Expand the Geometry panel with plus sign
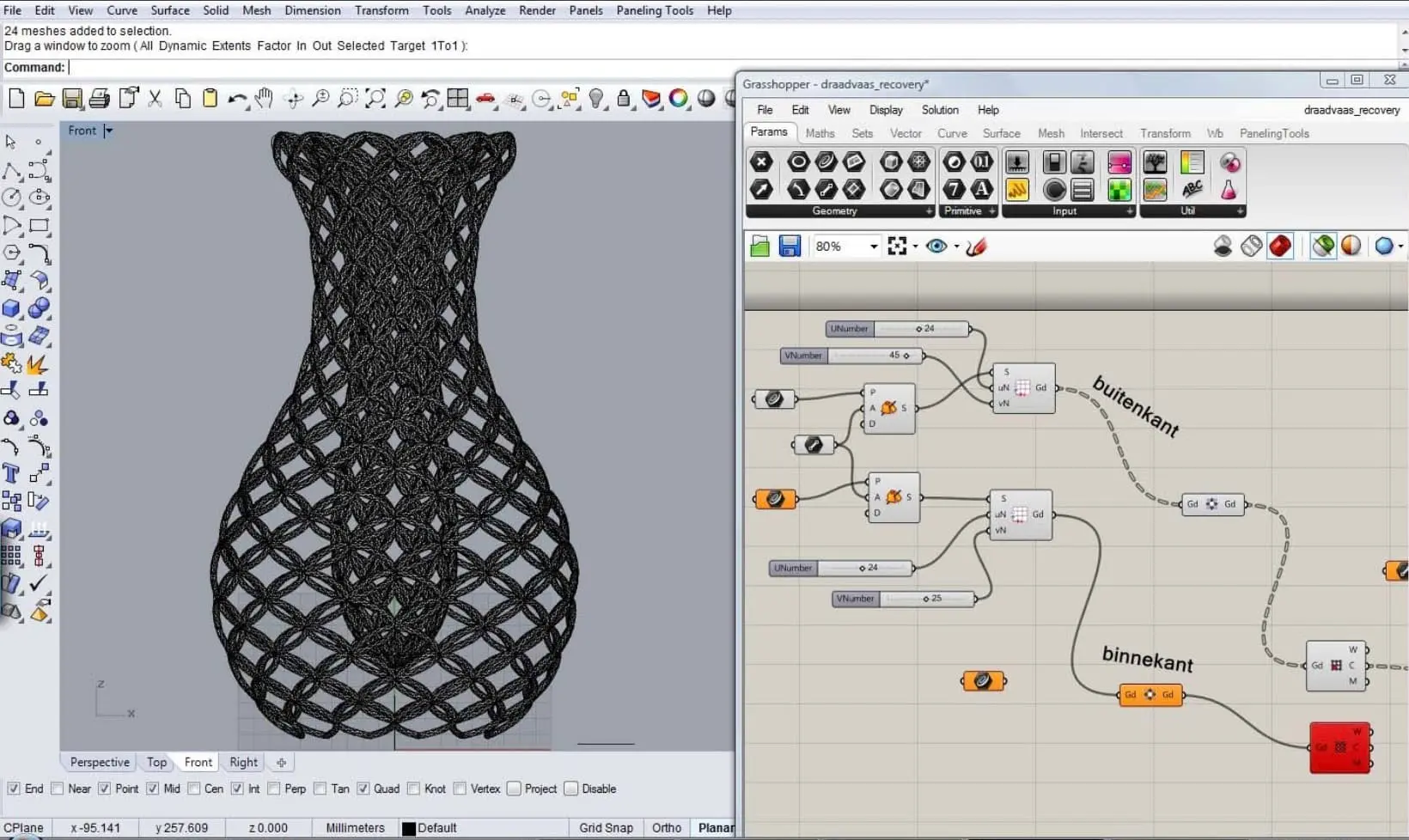Viewport: 1409px width, 840px height. [x=929, y=211]
